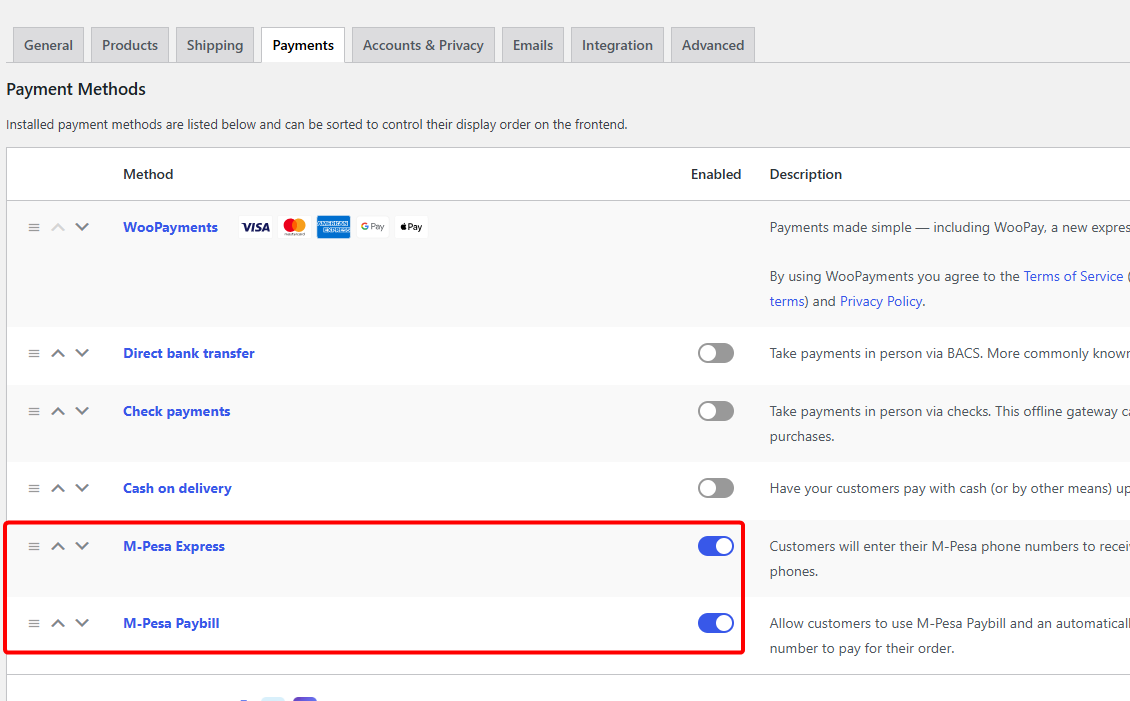
Task: Move M-Pesa Paybill up
Action: pyautogui.click(x=58, y=623)
